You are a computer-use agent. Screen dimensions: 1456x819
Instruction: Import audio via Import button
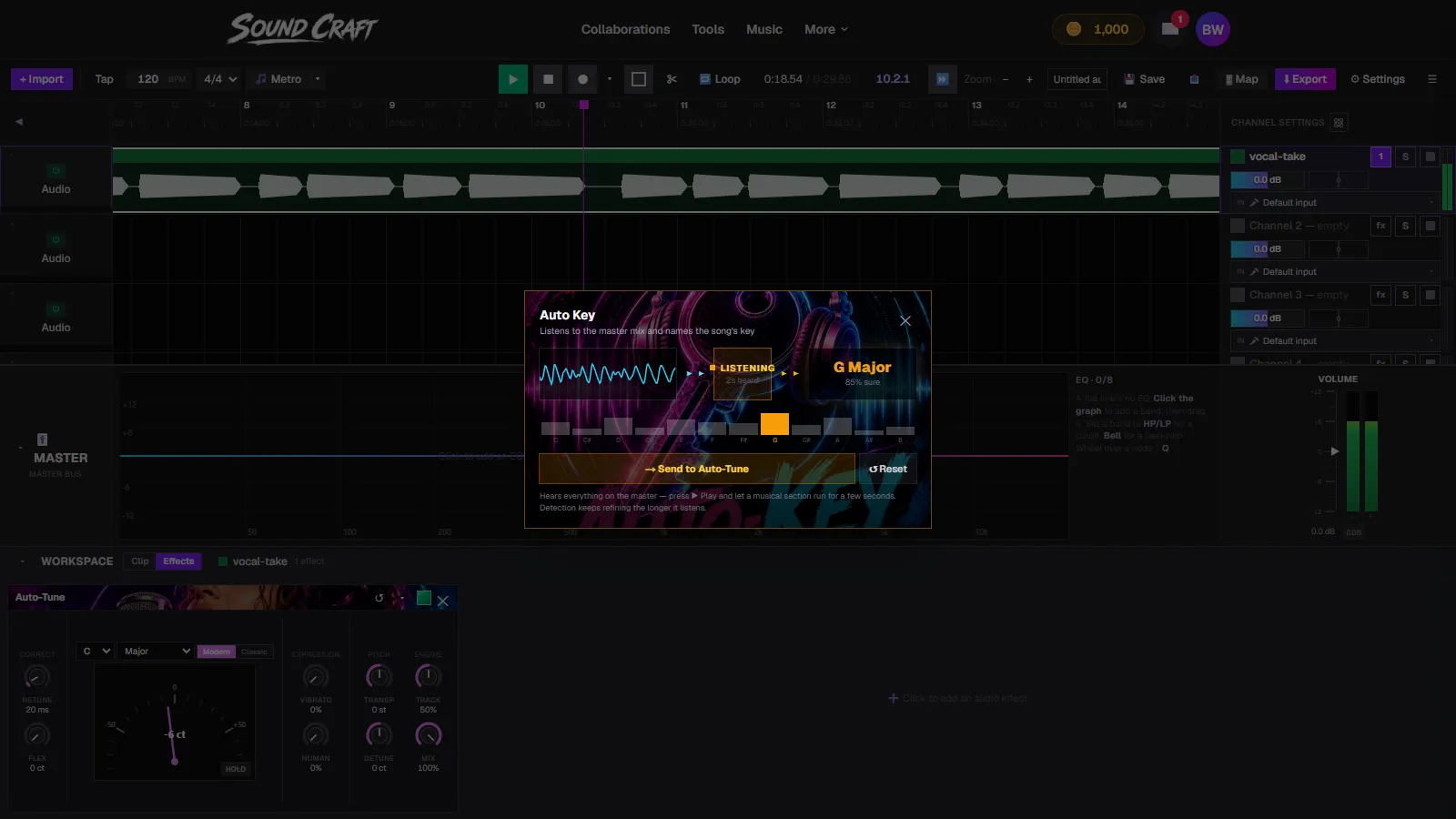tap(42, 79)
